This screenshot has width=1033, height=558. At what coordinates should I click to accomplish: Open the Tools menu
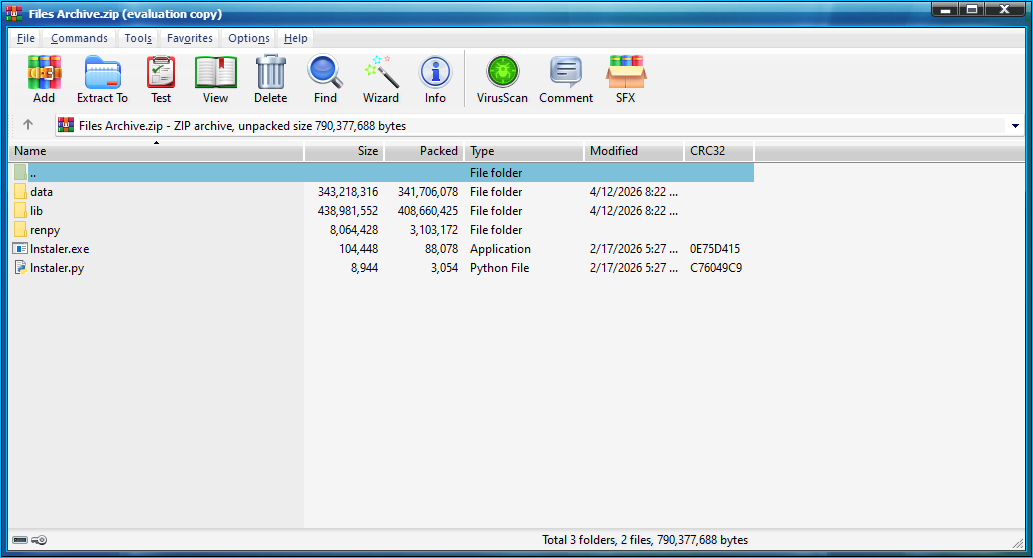click(x=138, y=38)
